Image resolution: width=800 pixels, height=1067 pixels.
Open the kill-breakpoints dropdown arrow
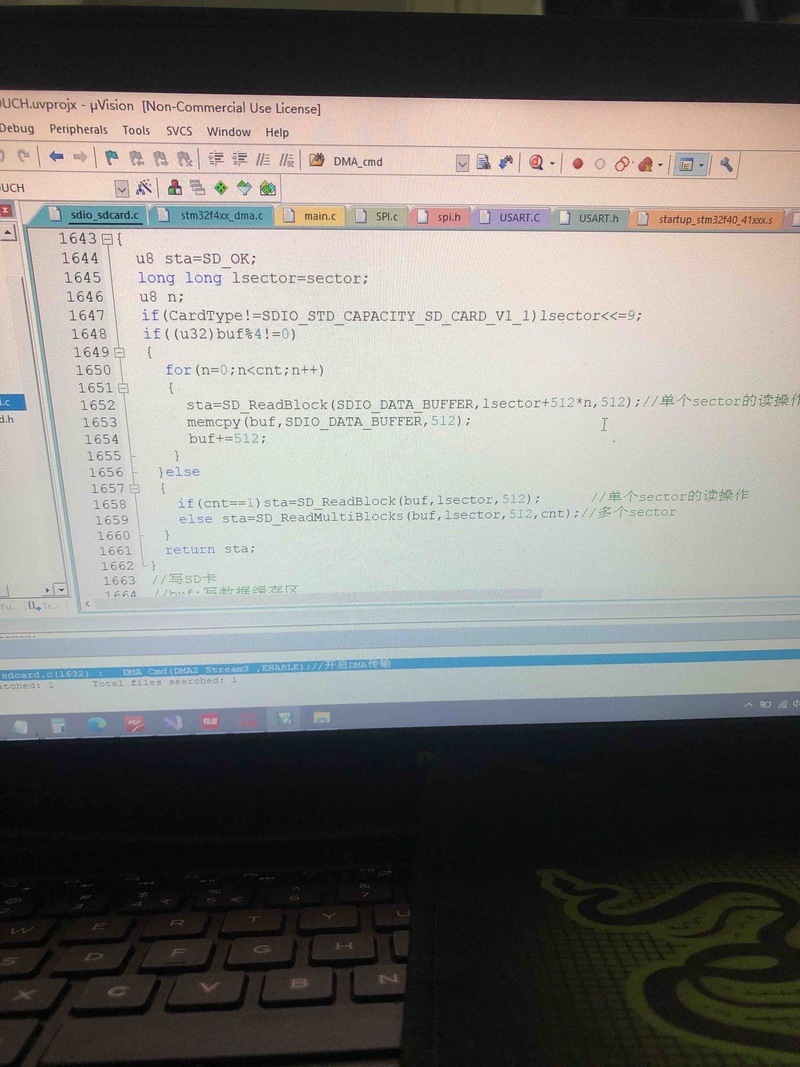tap(660, 165)
